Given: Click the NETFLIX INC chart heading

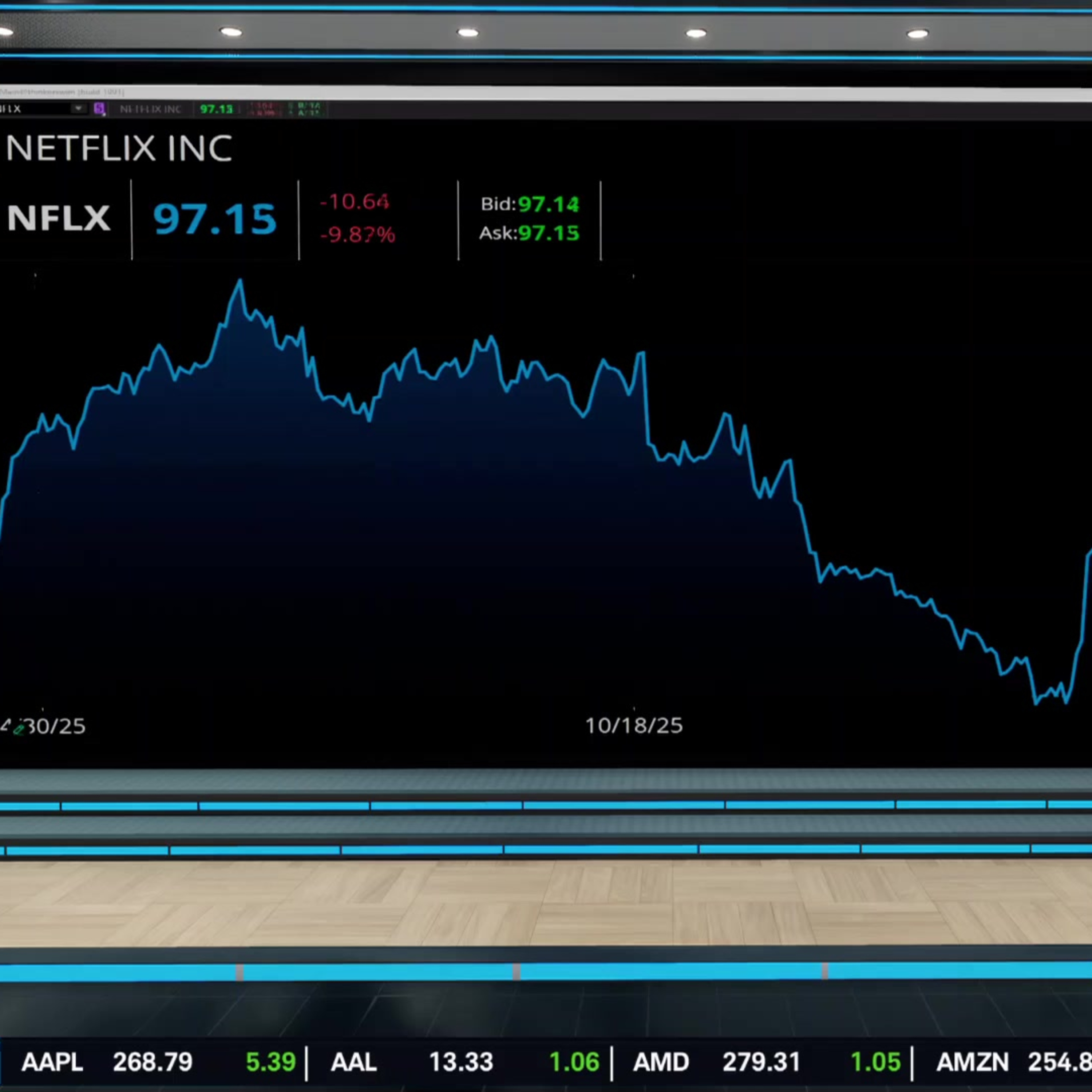Looking at the screenshot, I should pos(119,149).
